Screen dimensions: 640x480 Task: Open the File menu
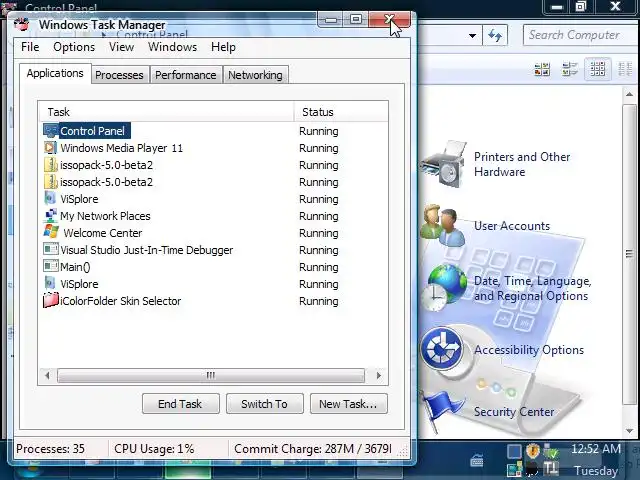click(30, 47)
